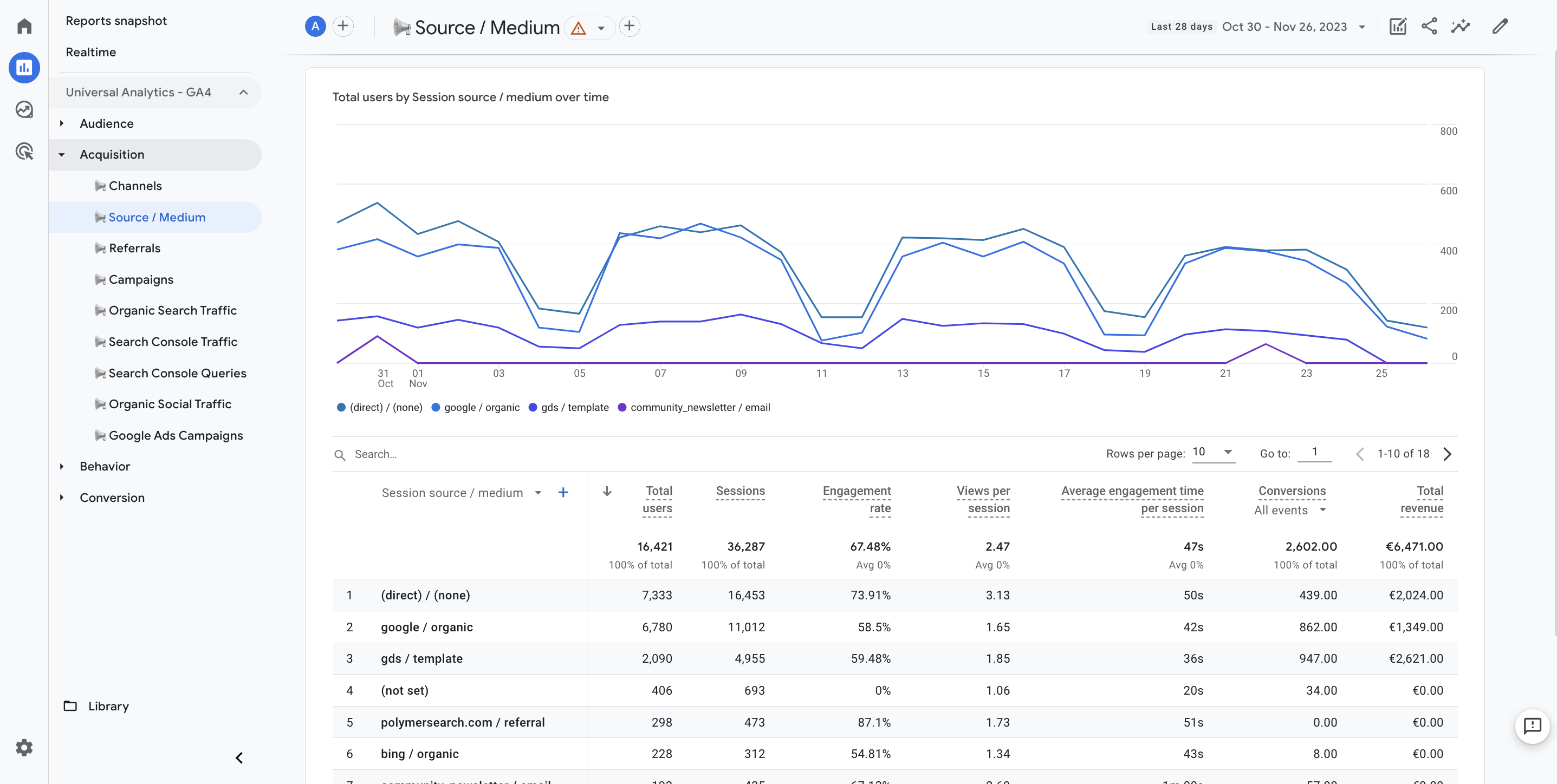The width and height of the screenshot is (1557, 784).
Task: Sort by Views per session column
Action: click(x=983, y=500)
